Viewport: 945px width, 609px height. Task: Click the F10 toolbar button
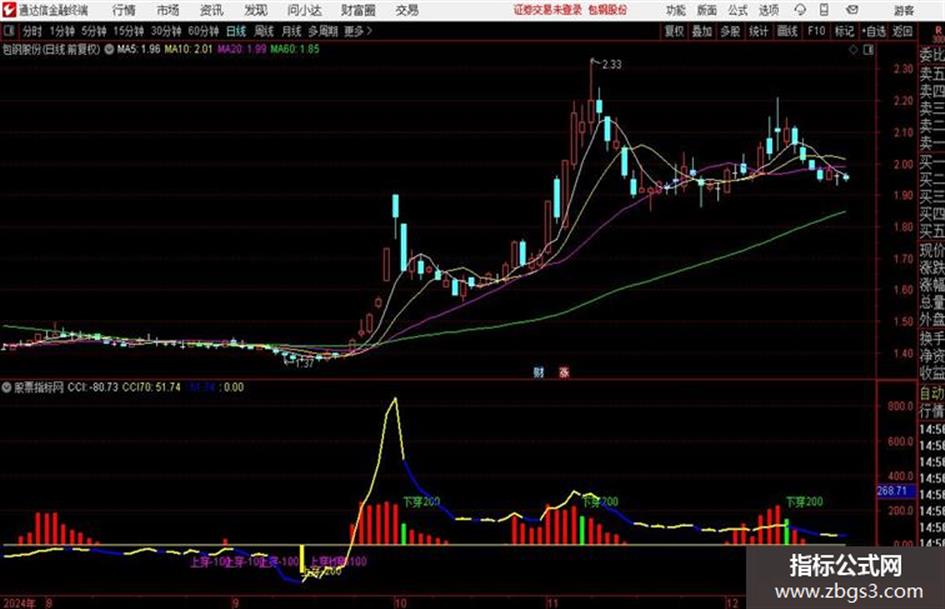(x=816, y=31)
